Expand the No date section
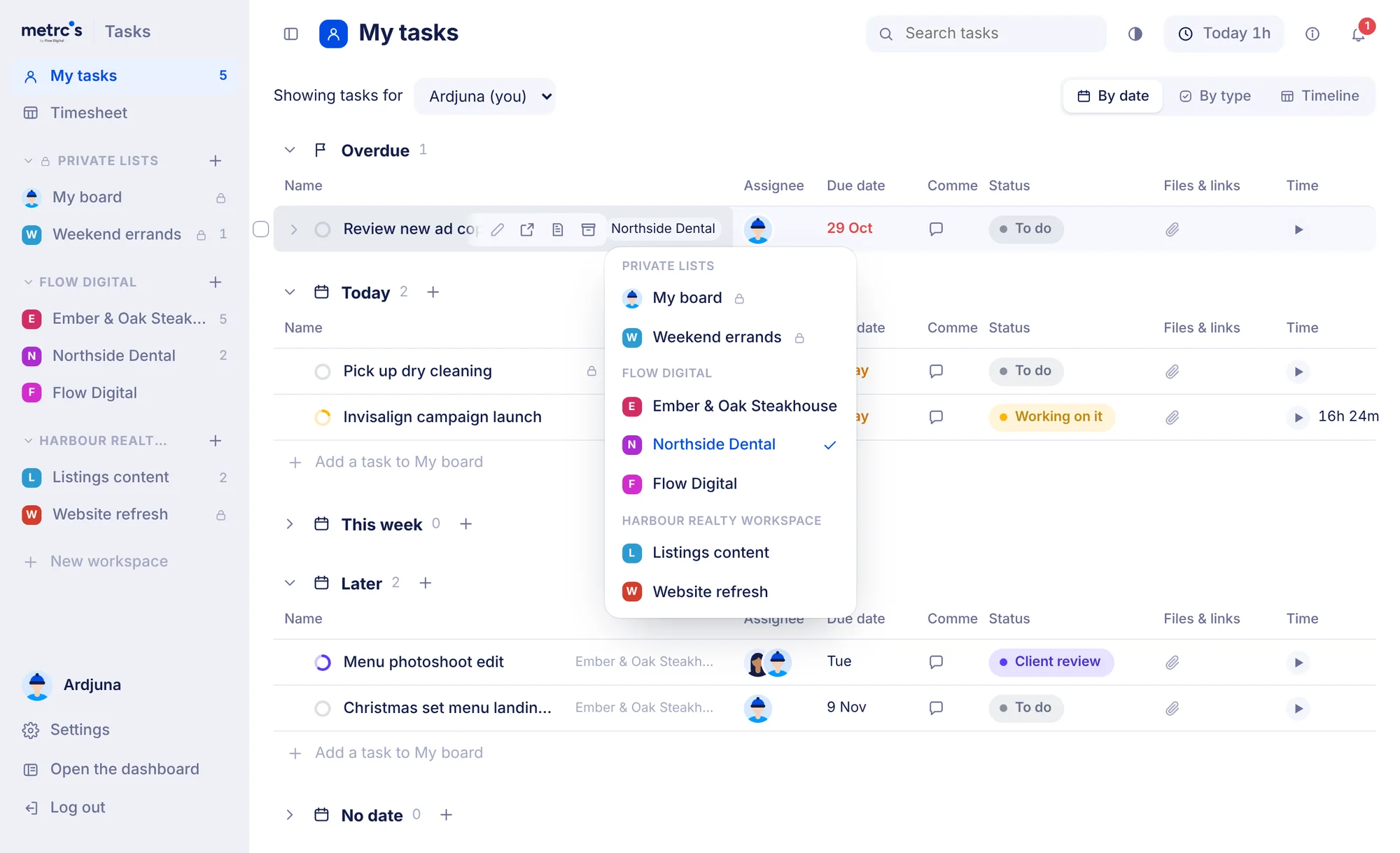Image resolution: width=1400 pixels, height=853 pixels. 290,815
